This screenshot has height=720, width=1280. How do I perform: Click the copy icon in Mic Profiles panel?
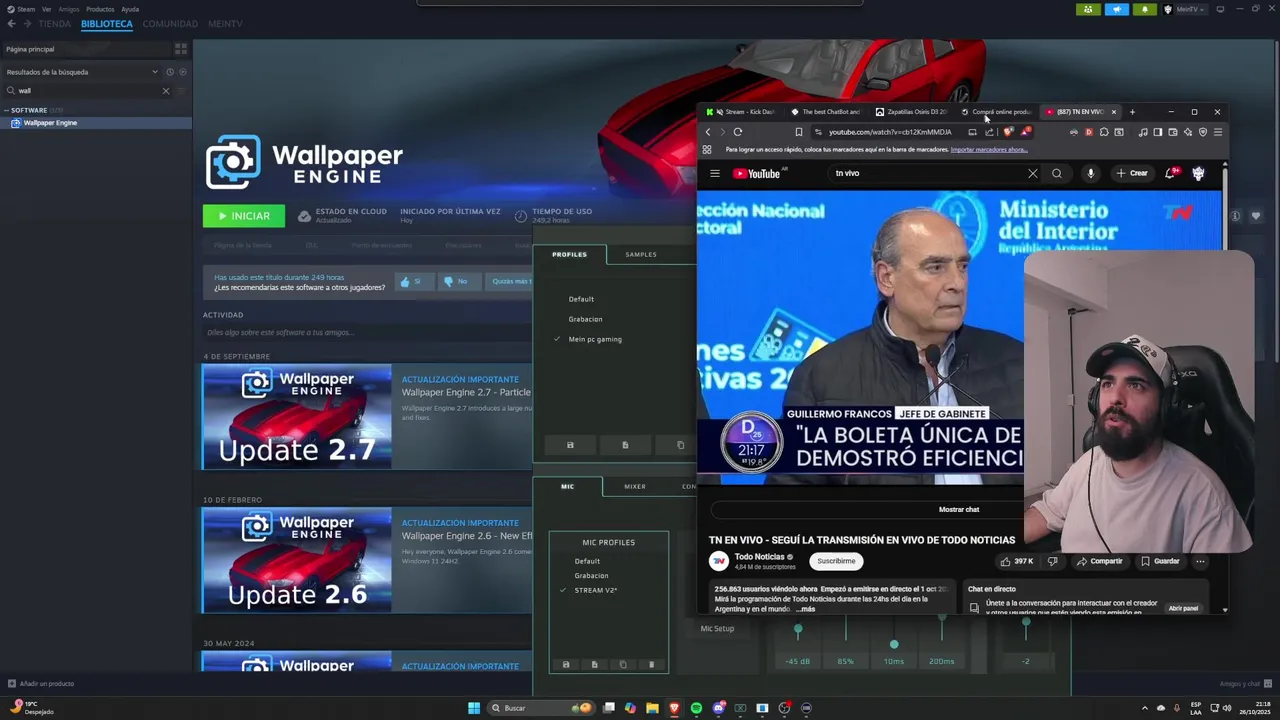click(x=623, y=664)
